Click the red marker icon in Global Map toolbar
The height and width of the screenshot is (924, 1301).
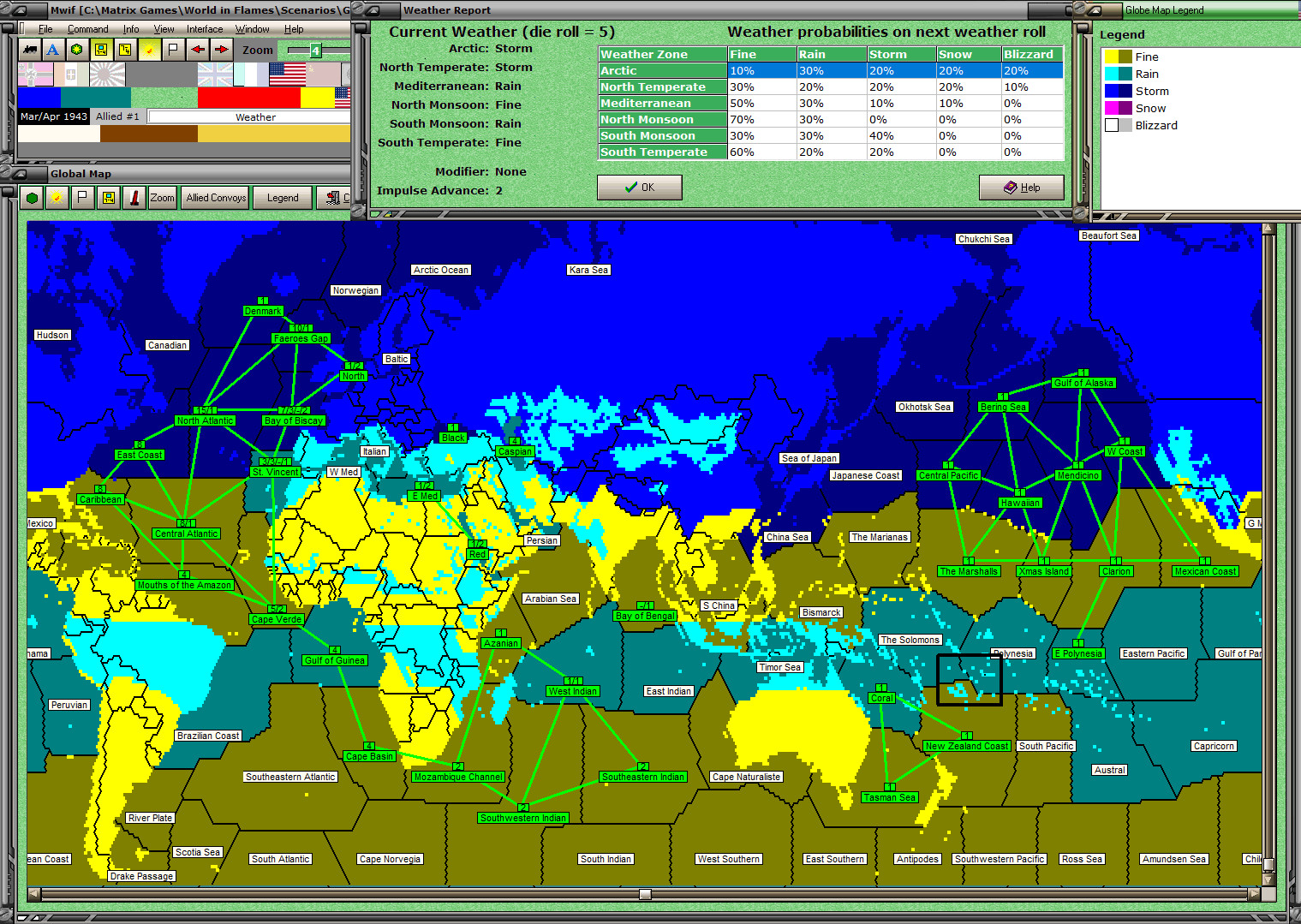click(134, 198)
